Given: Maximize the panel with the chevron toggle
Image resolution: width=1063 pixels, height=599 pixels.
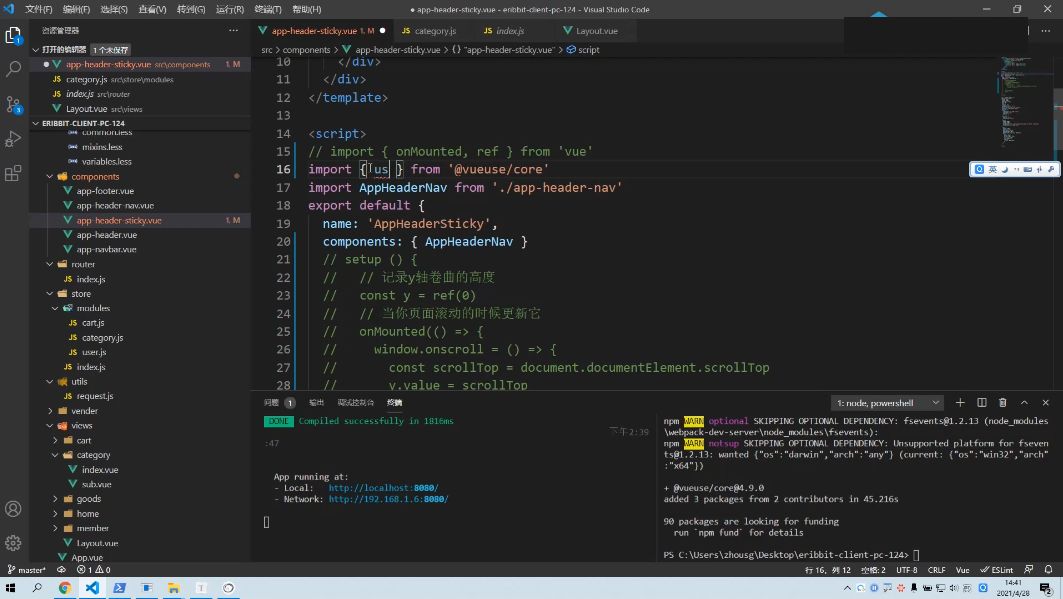Looking at the screenshot, I should [x=1024, y=402].
